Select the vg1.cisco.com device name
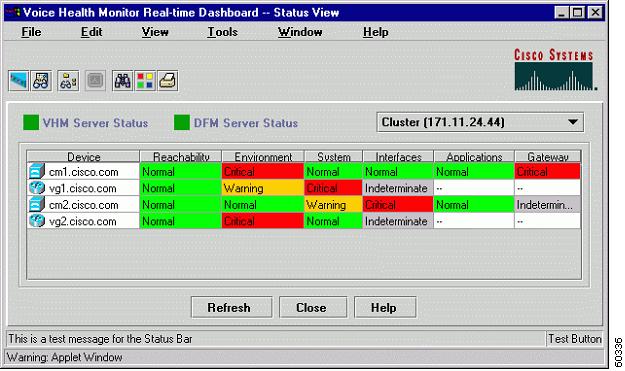625x371 pixels. point(83,188)
